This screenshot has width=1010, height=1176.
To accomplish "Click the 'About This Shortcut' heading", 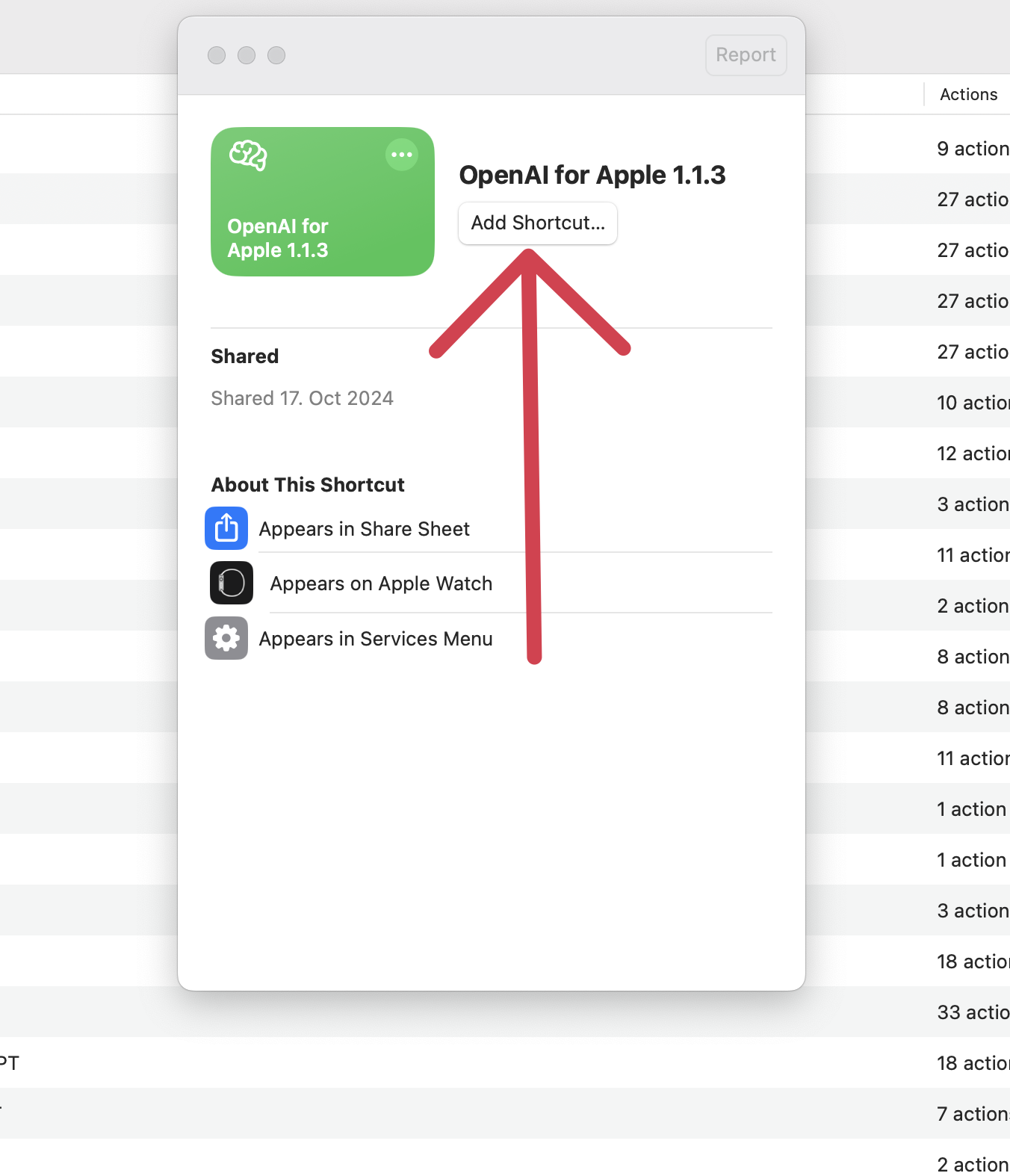I will (x=308, y=485).
